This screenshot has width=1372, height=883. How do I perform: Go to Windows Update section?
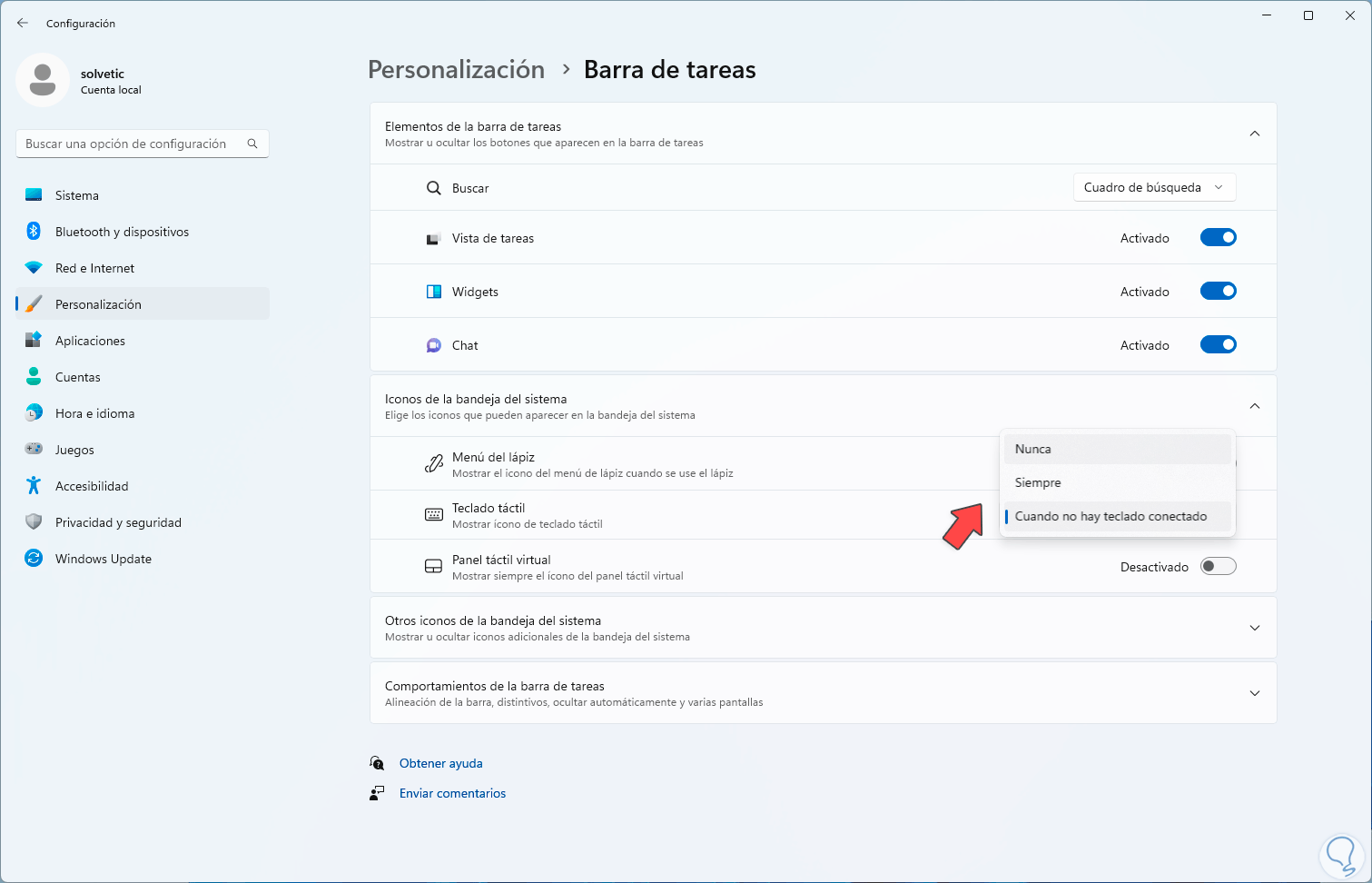click(103, 559)
